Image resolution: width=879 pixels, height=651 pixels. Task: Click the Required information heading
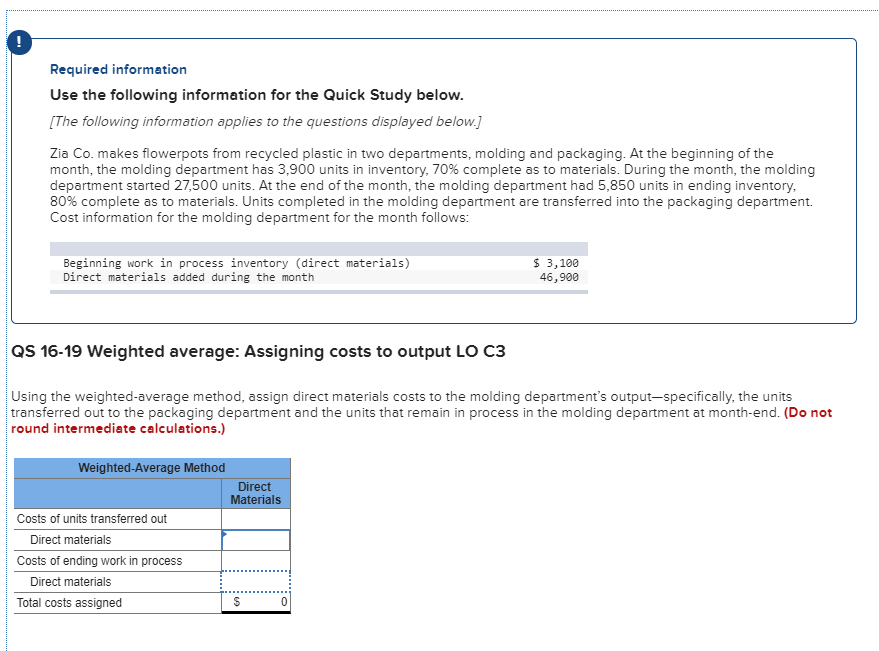(x=118, y=70)
